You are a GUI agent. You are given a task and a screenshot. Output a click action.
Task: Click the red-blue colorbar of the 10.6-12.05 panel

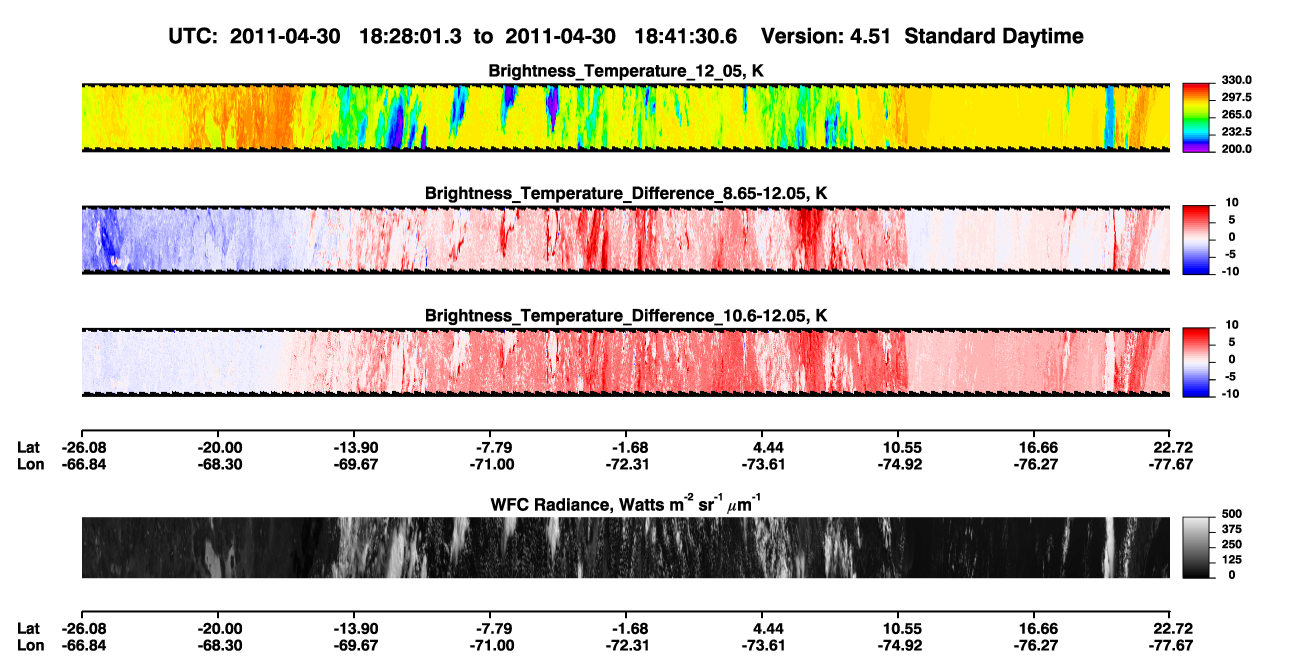point(1197,362)
